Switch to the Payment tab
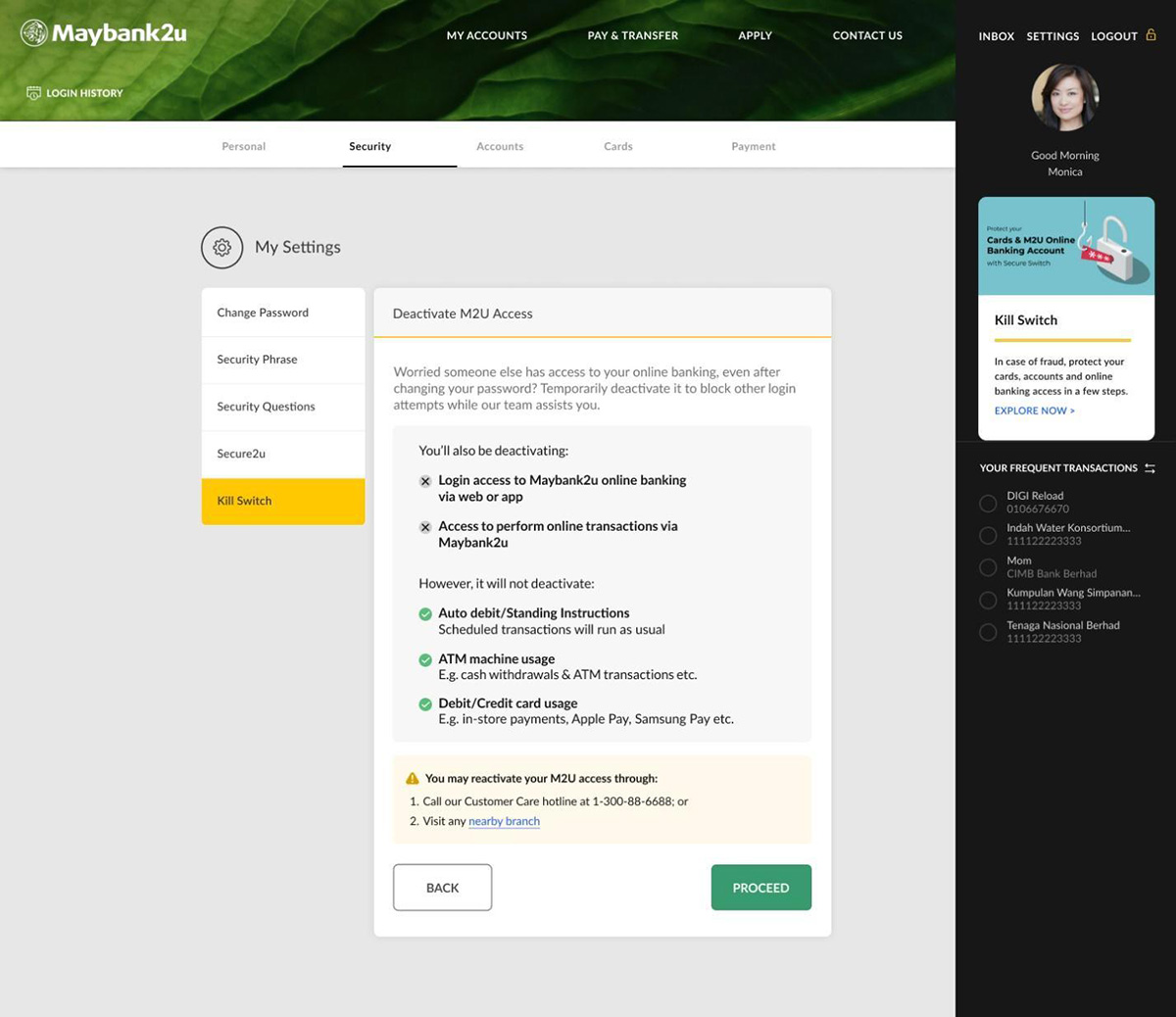 754,146
